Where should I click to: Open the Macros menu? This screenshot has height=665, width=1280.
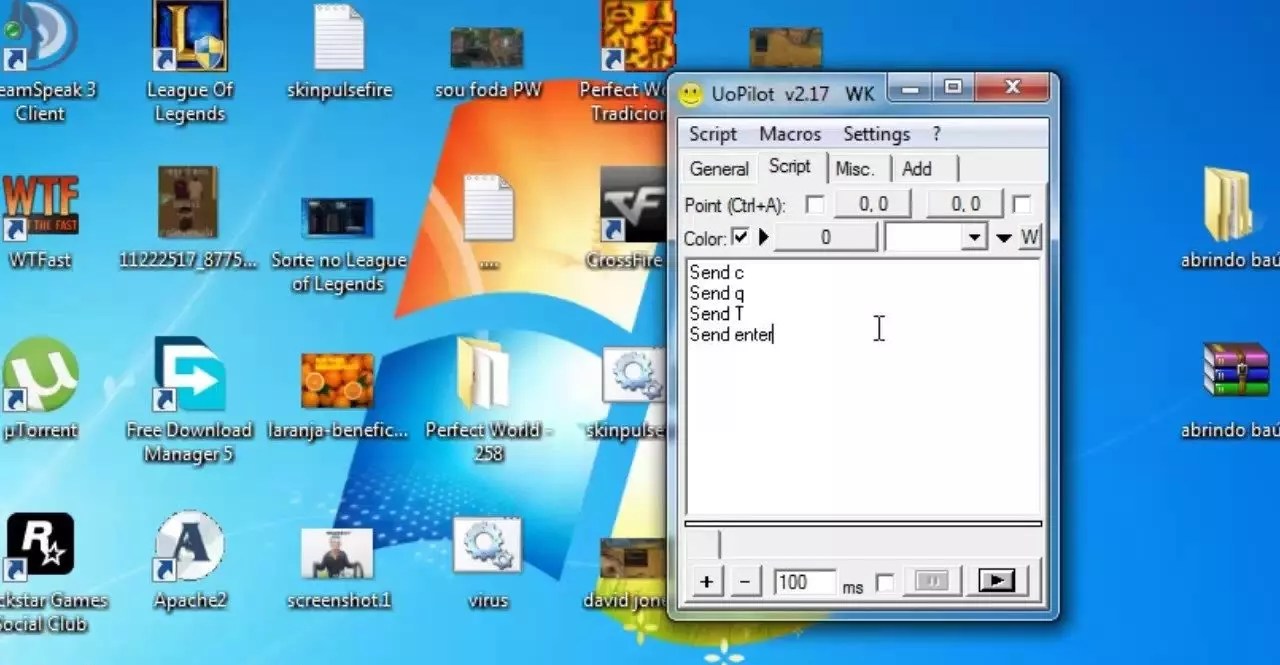[x=789, y=134]
